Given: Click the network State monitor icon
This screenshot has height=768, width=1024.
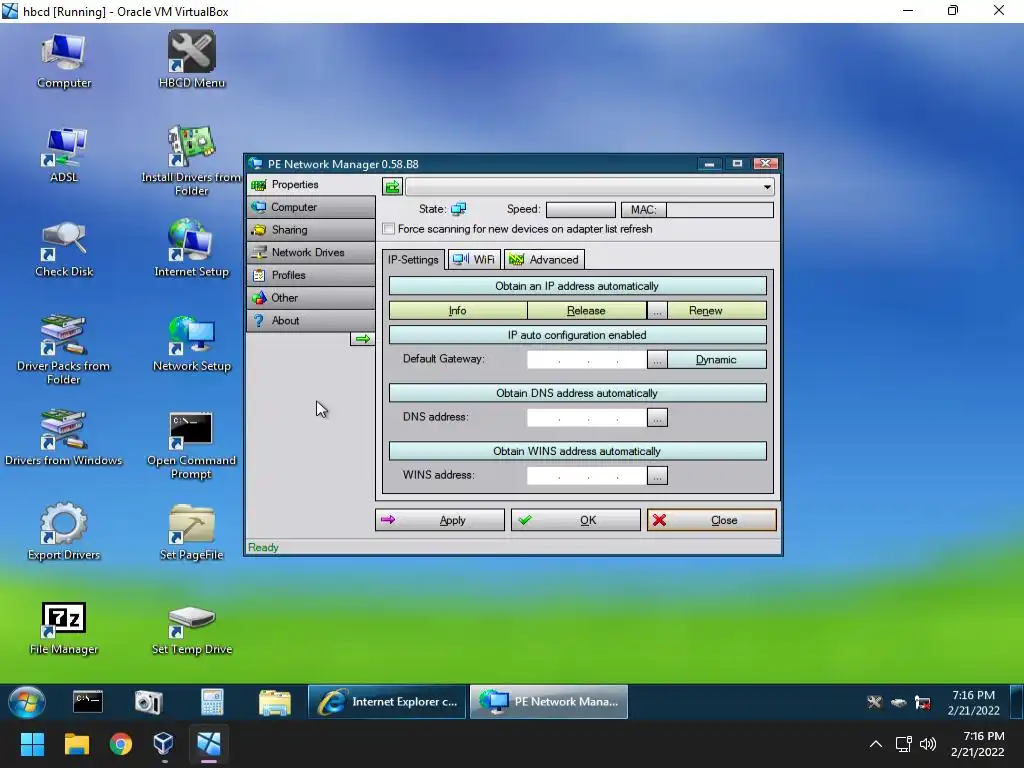Looking at the screenshot, I should [x=458, y=209].
